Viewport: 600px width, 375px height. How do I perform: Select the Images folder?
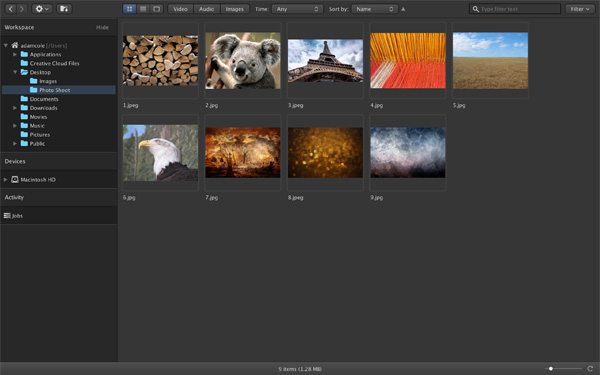(x=43, y=81)
